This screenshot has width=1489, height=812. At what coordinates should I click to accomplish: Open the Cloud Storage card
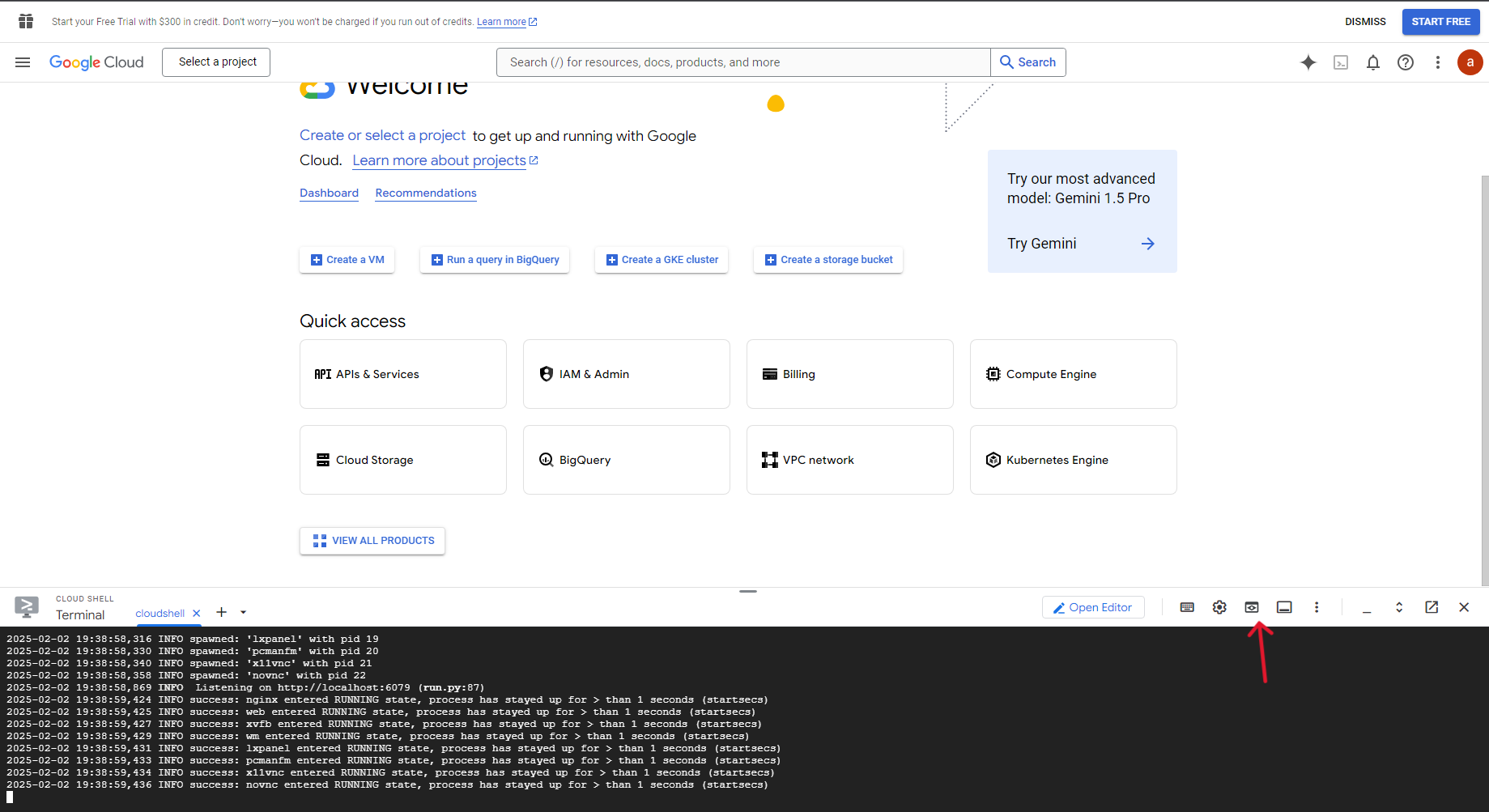[x=403, y=460]
